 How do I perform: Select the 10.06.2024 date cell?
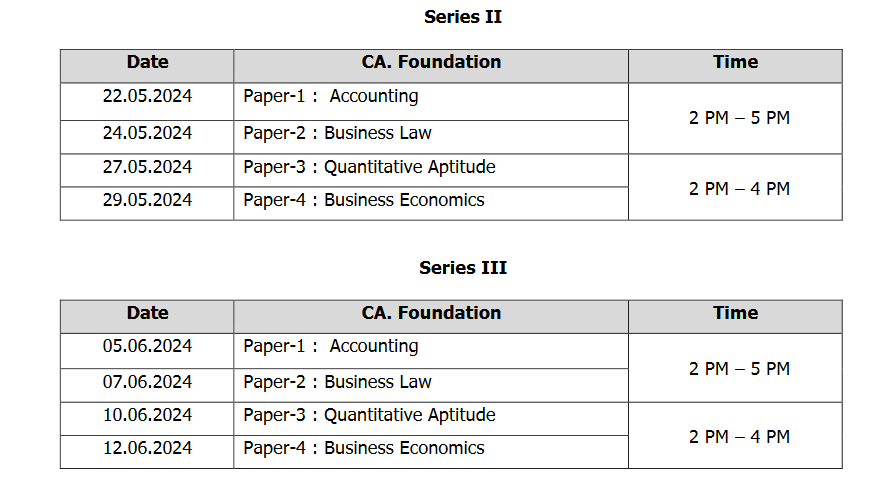147,415
